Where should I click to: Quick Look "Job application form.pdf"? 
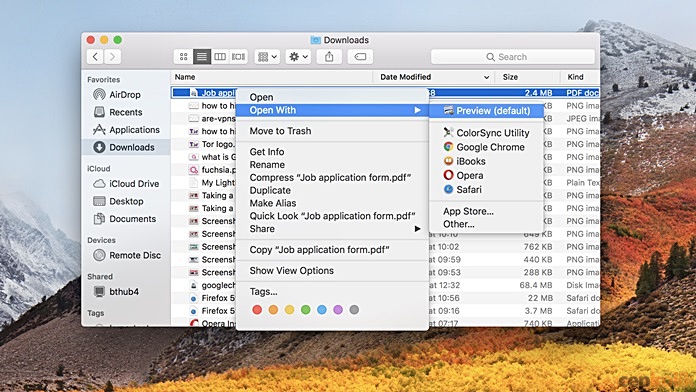pos(332,216)
